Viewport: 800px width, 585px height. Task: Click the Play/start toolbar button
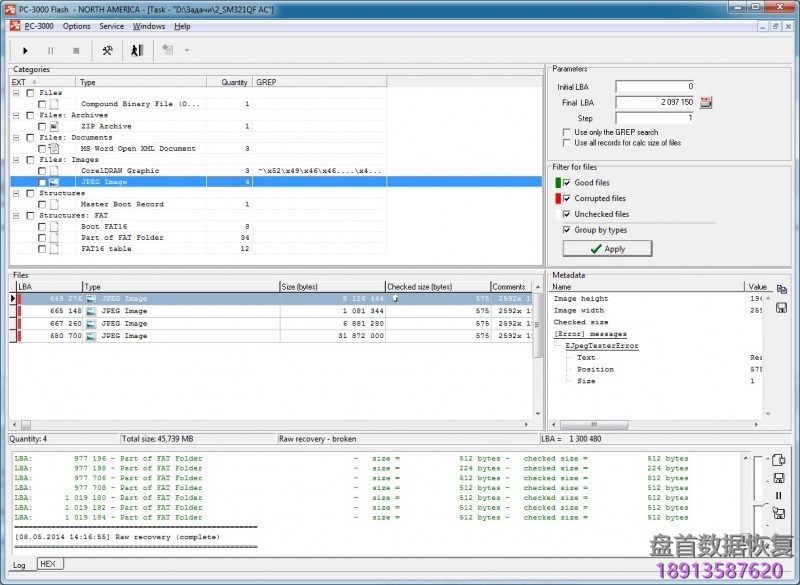(25, 50)
